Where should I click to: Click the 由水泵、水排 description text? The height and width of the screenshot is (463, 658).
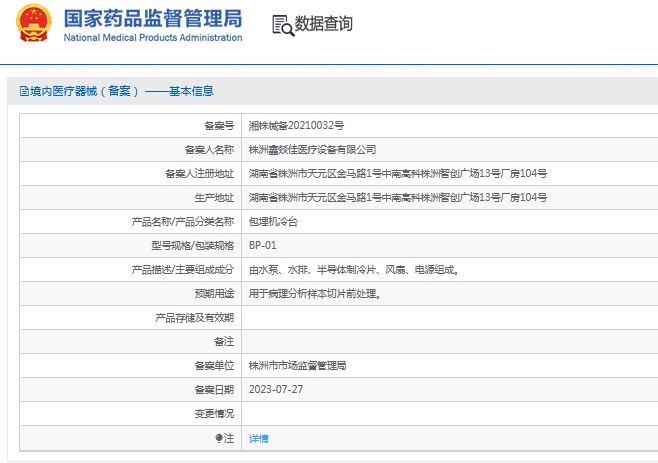click(x=354, y=270)
